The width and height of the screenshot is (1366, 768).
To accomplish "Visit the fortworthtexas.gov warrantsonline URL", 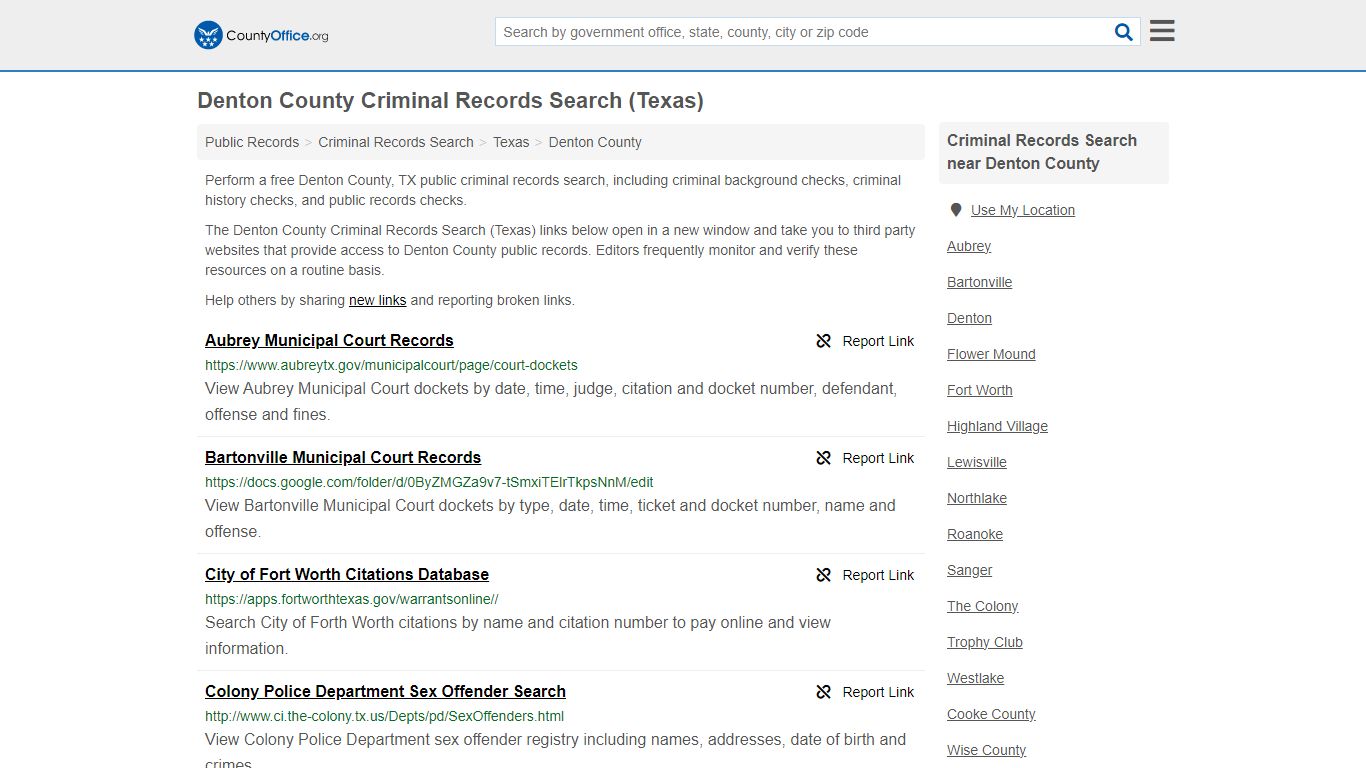I will coord(352,599).
